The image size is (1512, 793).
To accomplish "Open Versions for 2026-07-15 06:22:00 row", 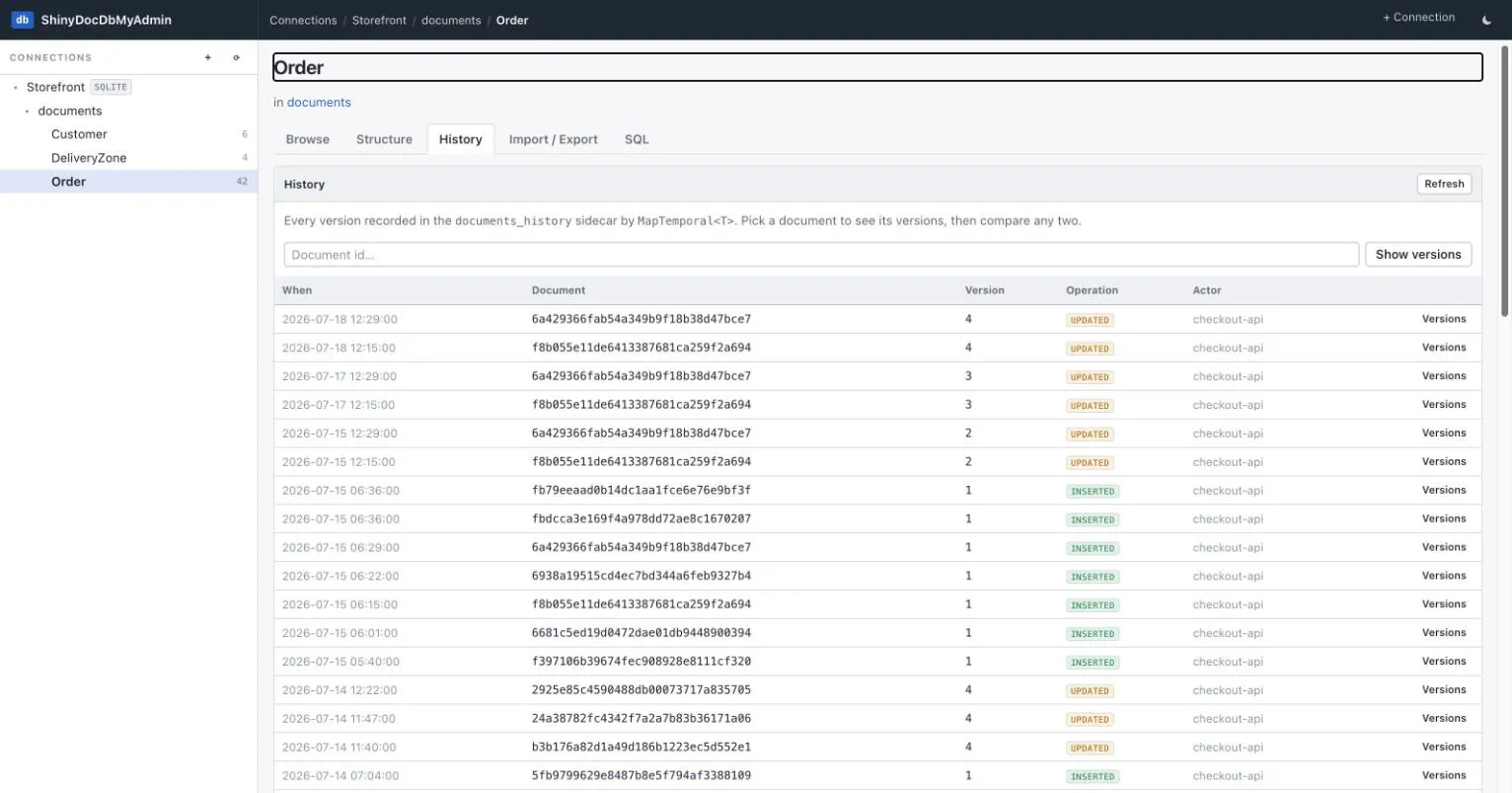I will pyautogui.click(x=1444, y=576).
